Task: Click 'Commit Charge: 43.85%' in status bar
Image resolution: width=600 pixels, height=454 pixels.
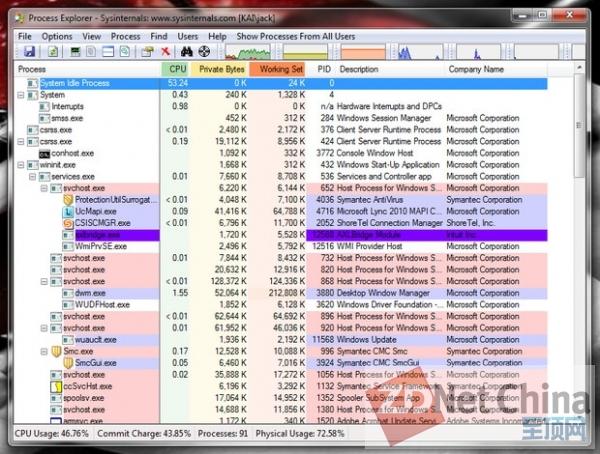Action: [x=144, y=434]
